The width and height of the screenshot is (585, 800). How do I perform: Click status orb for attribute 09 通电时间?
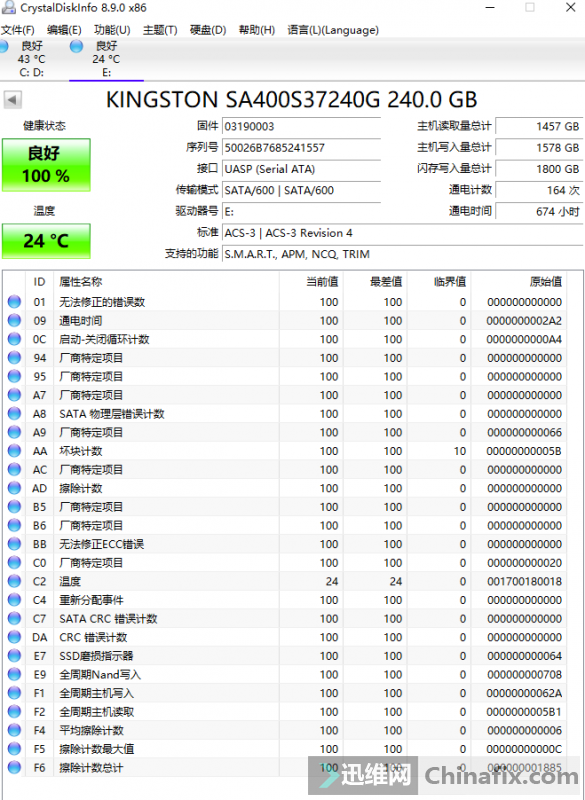tap(14, 320)
